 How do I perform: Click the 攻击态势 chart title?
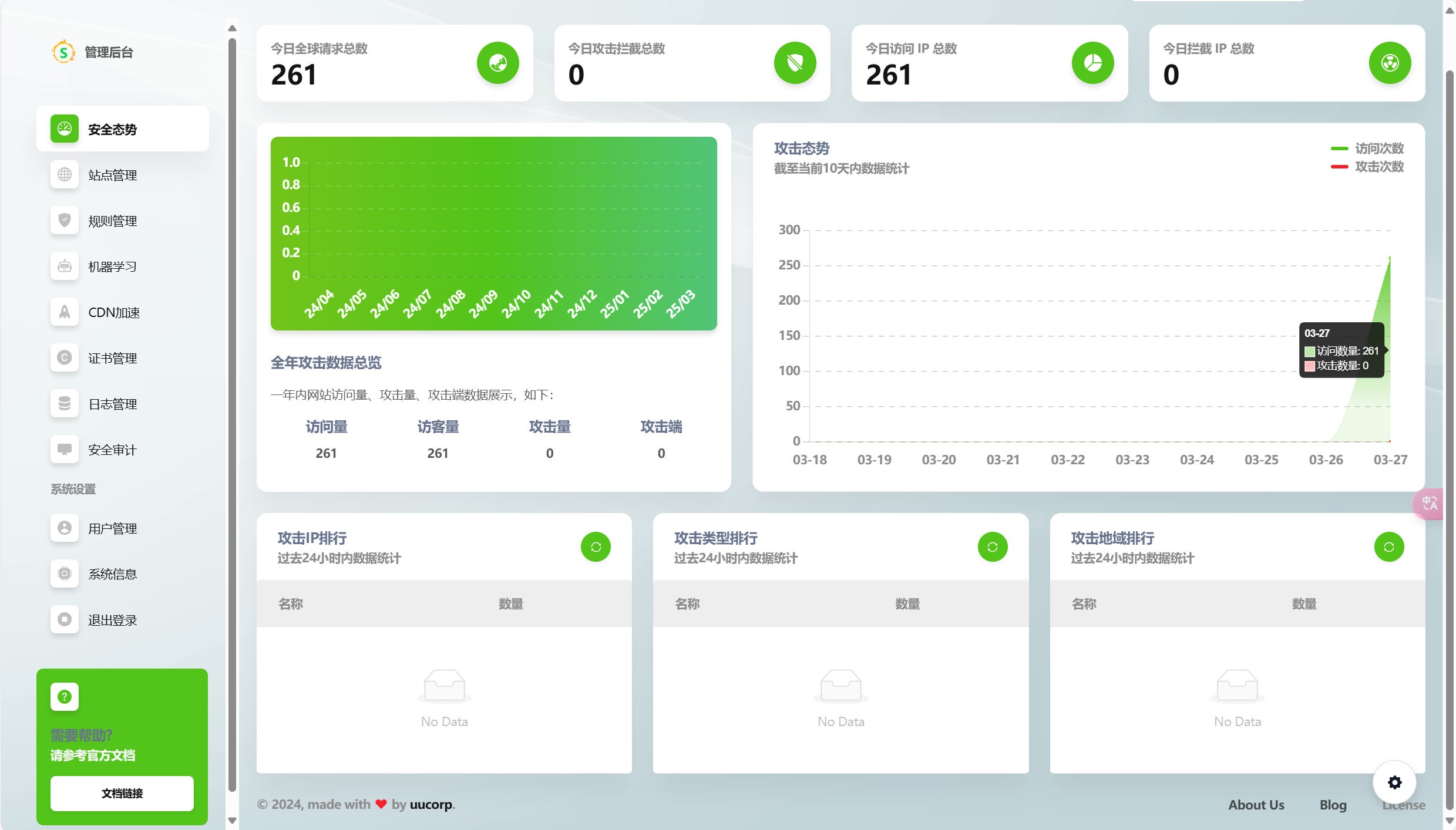click(802, 149)
